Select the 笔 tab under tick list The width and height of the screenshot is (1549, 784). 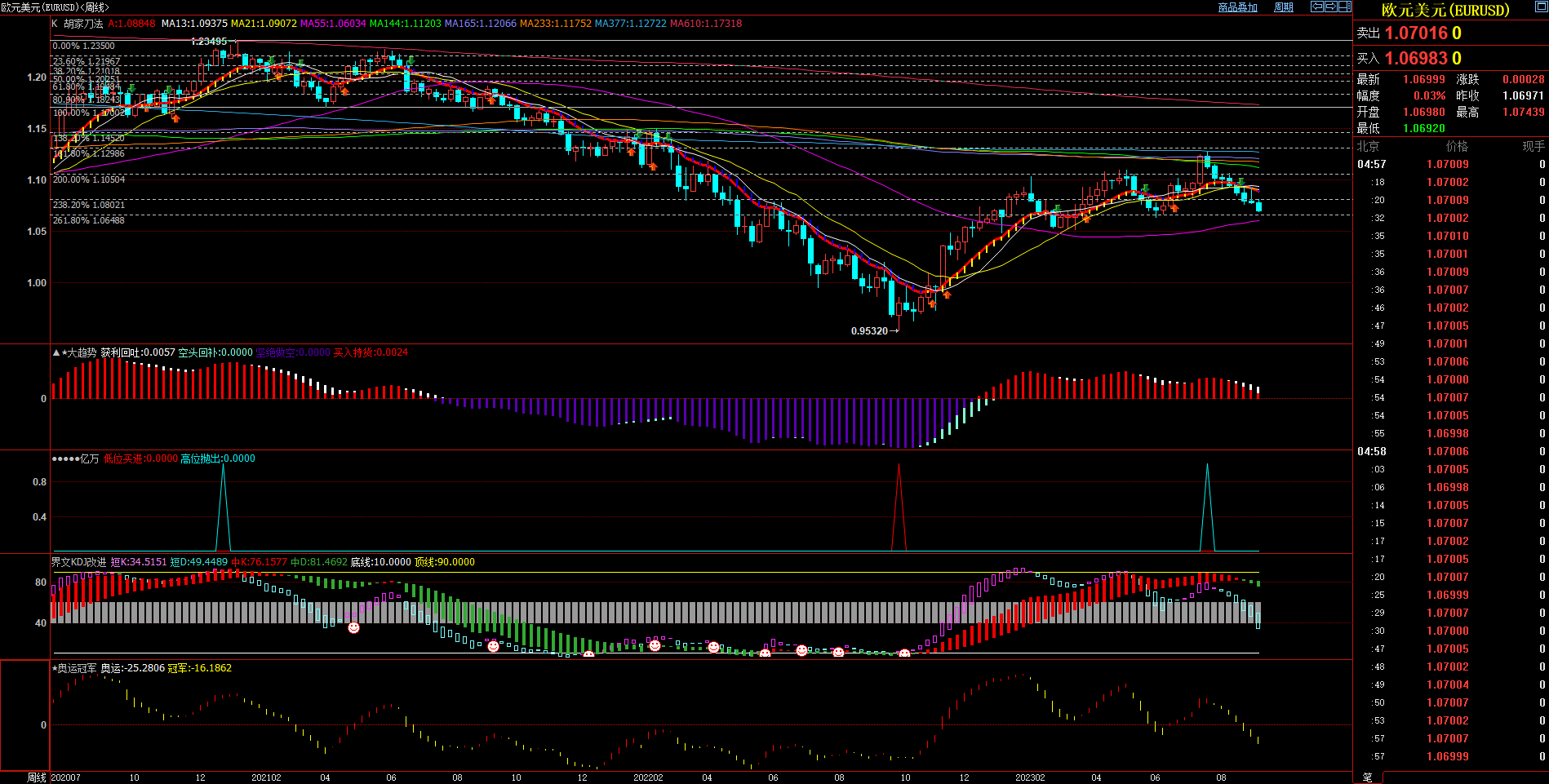click(x=1367, y=777)
